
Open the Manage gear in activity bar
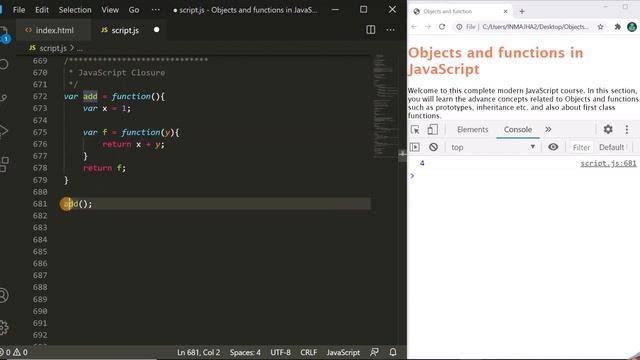(x=4, y=328)
